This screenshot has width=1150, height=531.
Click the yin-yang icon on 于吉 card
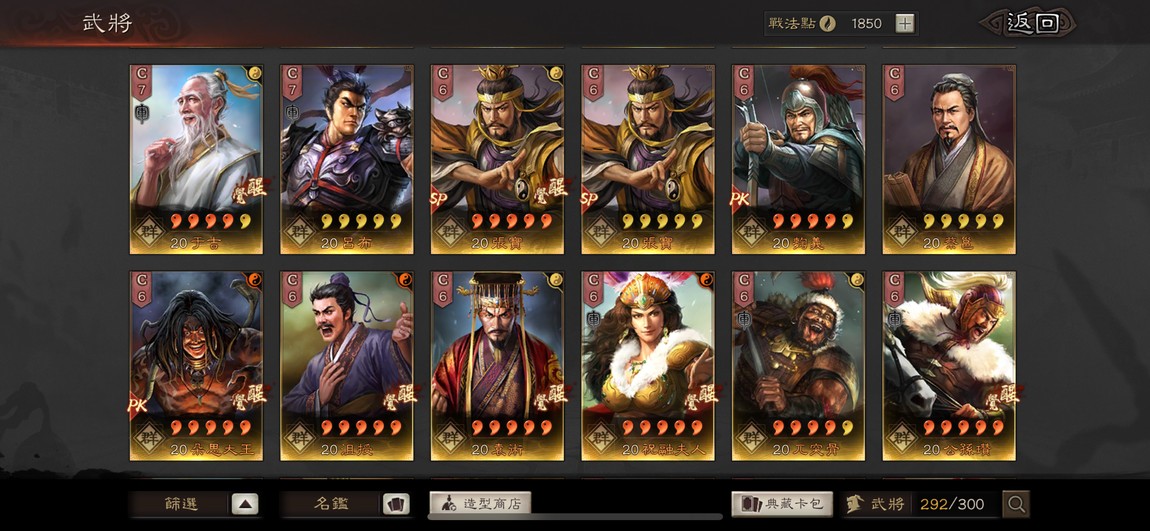coord(254,72)
